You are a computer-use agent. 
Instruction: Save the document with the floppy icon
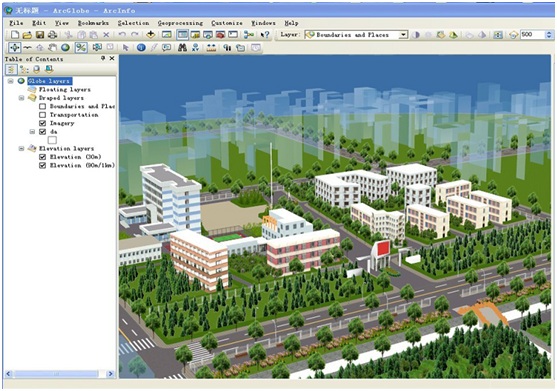coord(40,35)
